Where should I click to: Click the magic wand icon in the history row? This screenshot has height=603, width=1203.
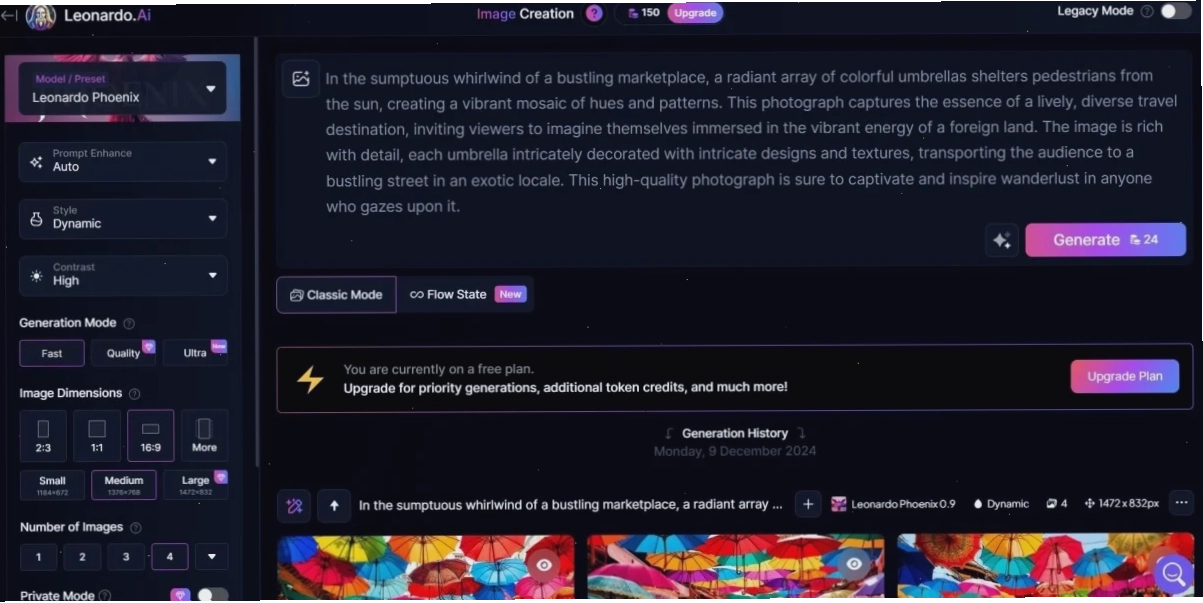coord(294,506)
